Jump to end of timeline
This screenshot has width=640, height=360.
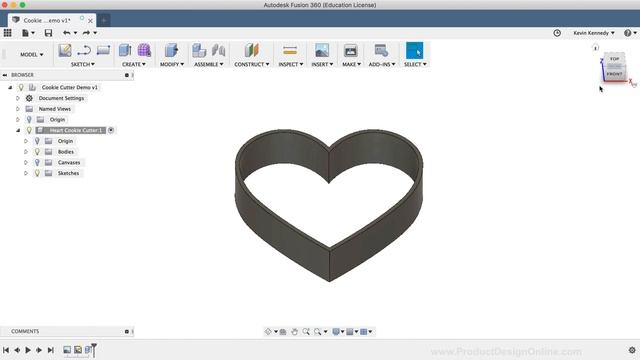click(x=51, y=350)
